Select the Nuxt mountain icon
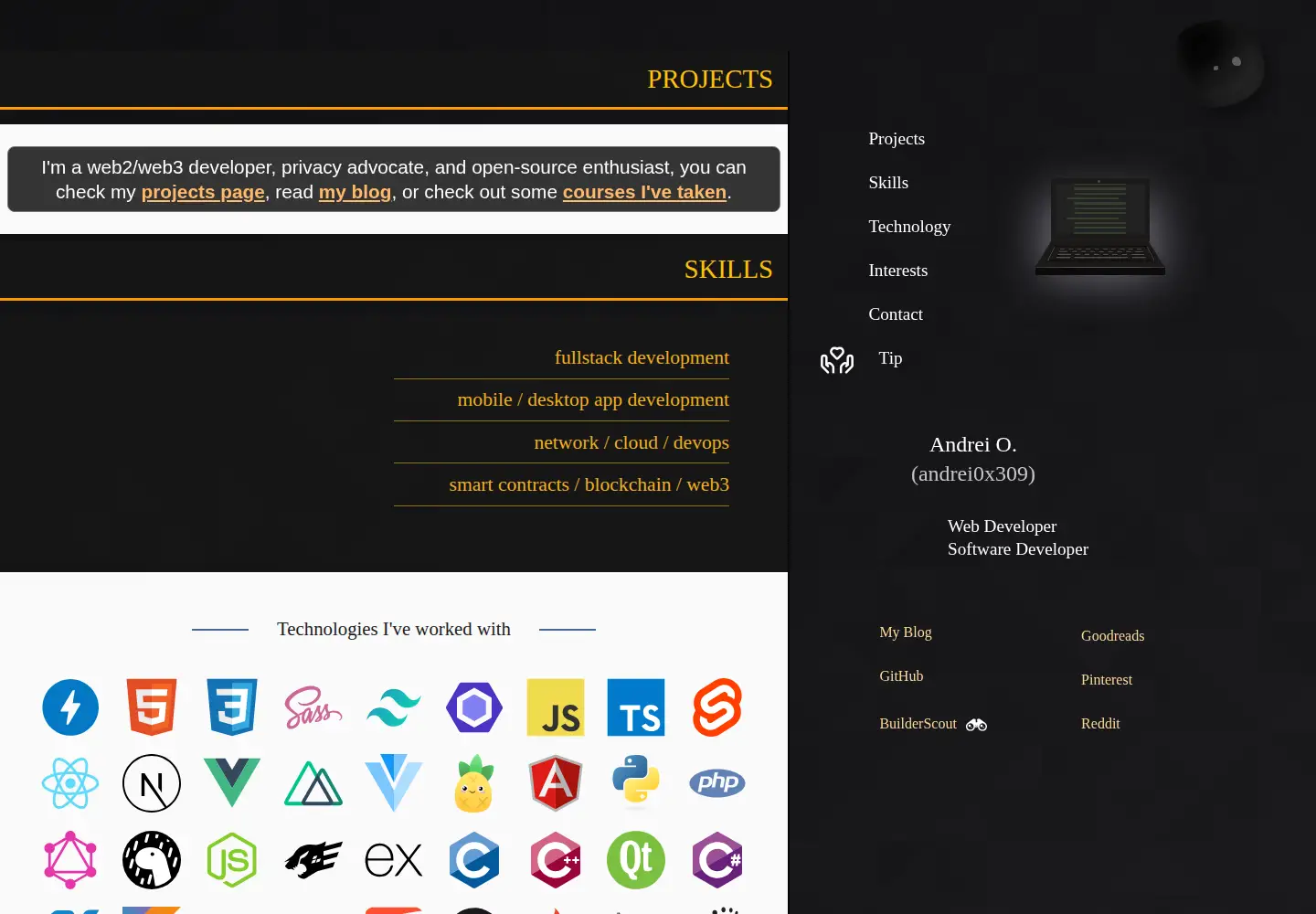 (x=313, y=784)
